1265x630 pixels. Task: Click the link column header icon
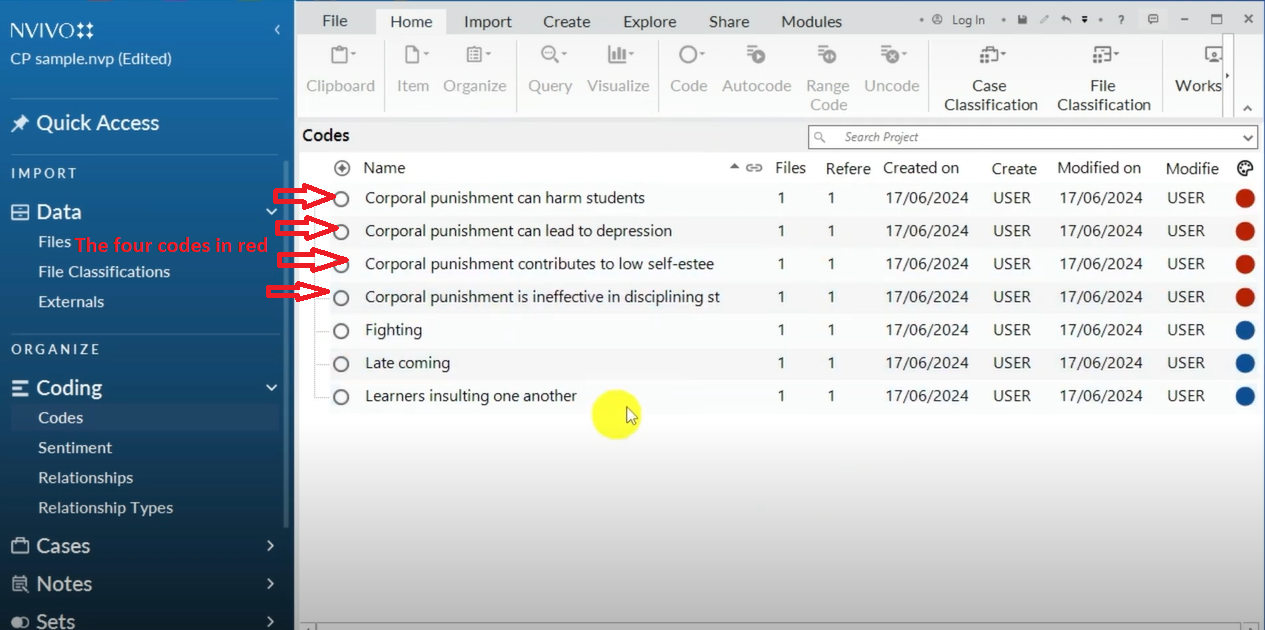click(755, 168)
